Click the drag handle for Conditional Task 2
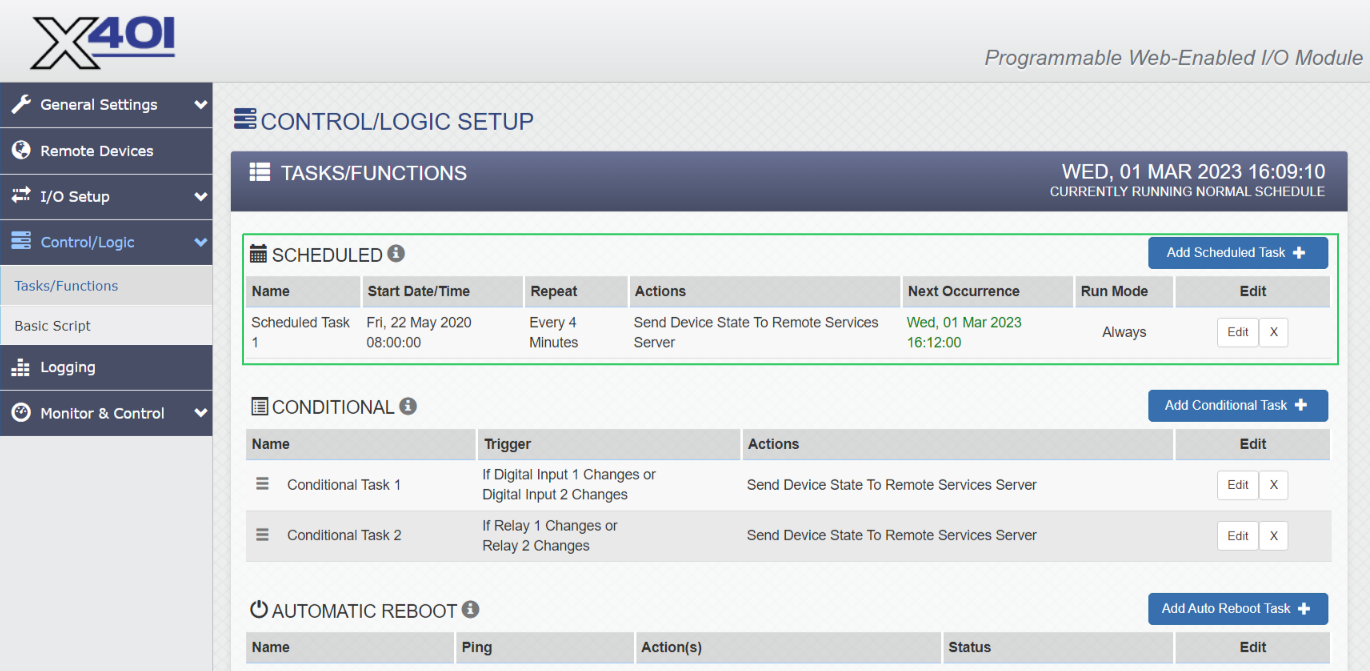 click(263, 535)
